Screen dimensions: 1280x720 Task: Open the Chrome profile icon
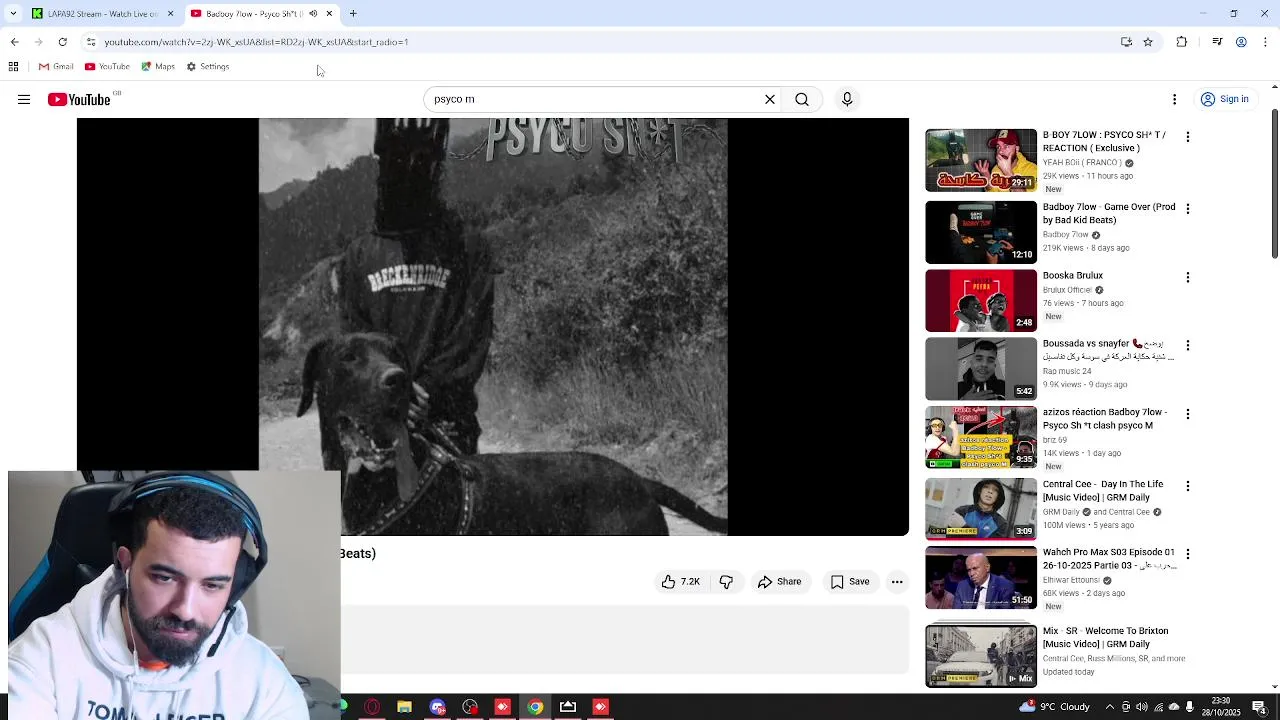(1241, 42)
